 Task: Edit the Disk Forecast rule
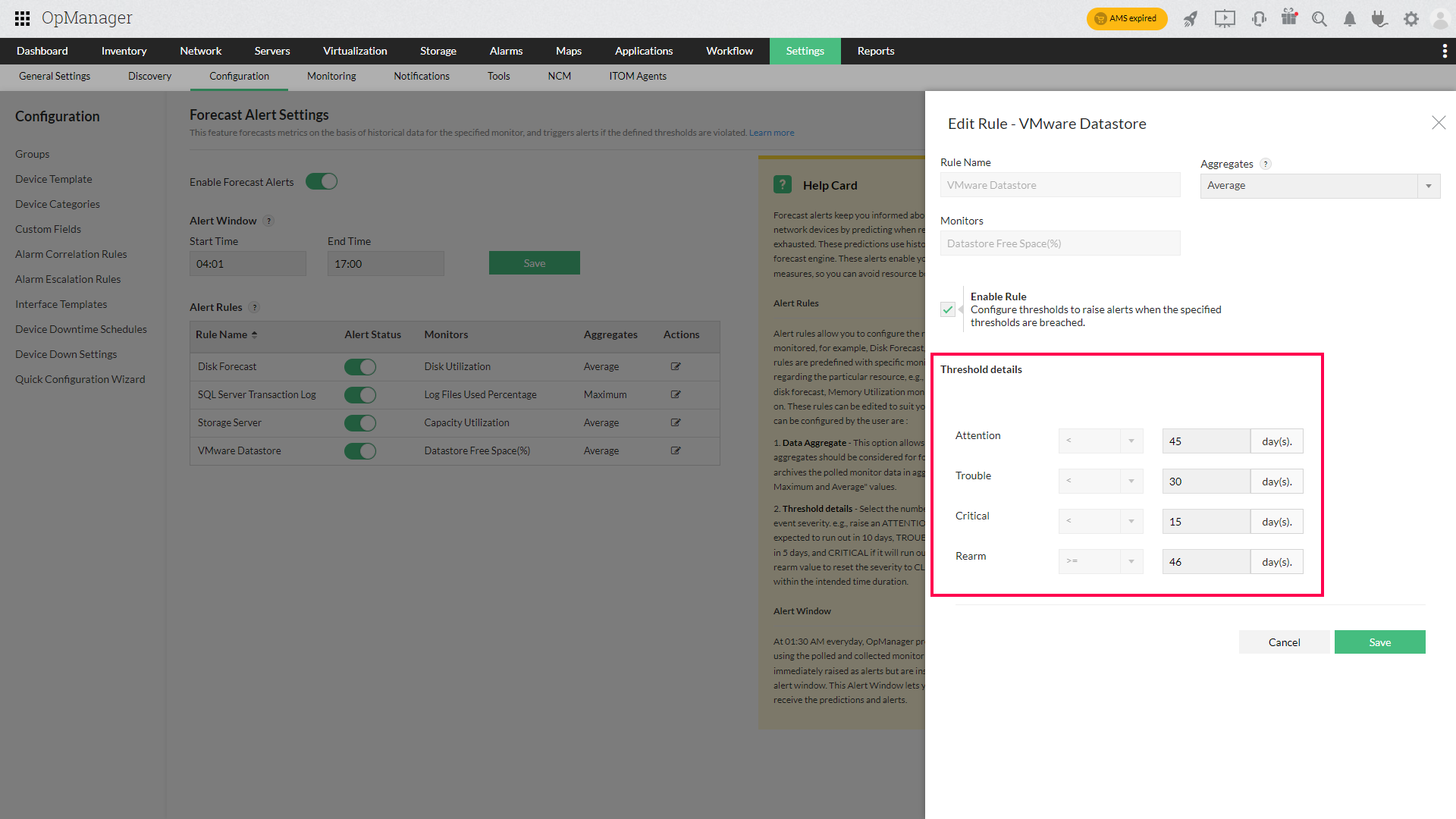pyautogui.click(x=676, y=366)
